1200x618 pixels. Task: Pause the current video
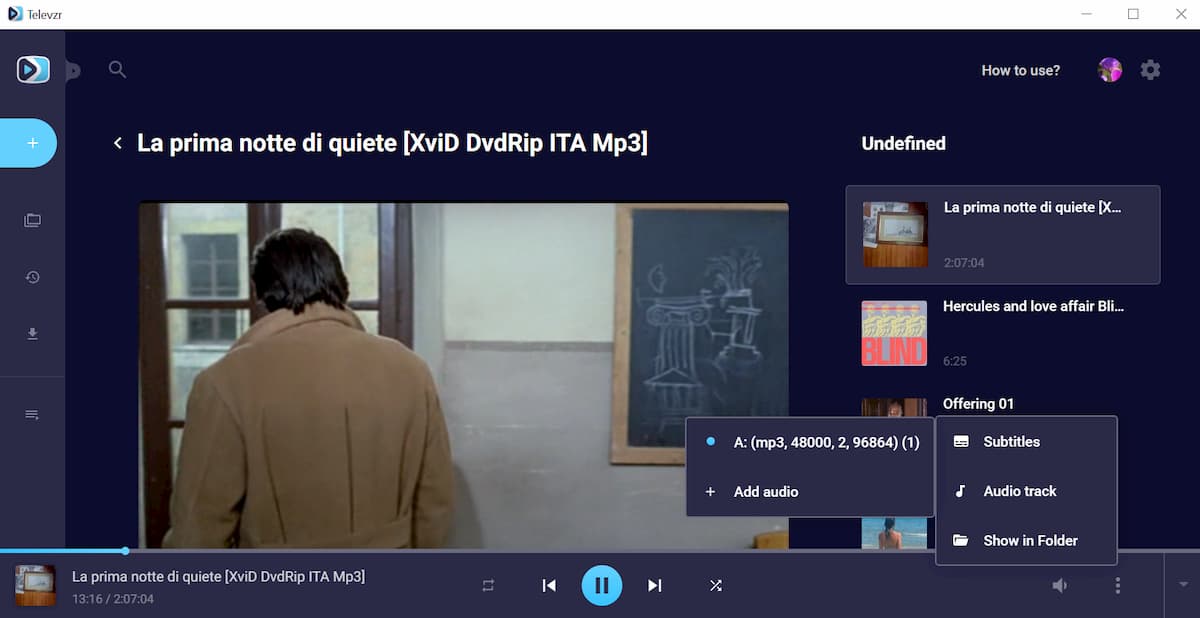coord(602,586)
